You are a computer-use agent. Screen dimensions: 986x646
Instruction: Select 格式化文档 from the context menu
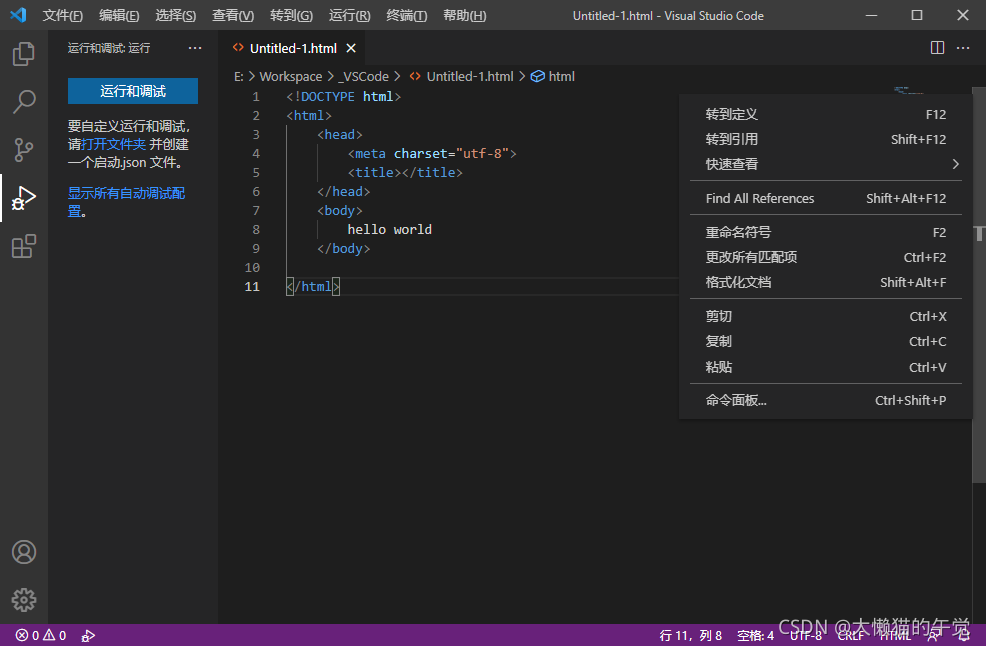tap(740, 282)
